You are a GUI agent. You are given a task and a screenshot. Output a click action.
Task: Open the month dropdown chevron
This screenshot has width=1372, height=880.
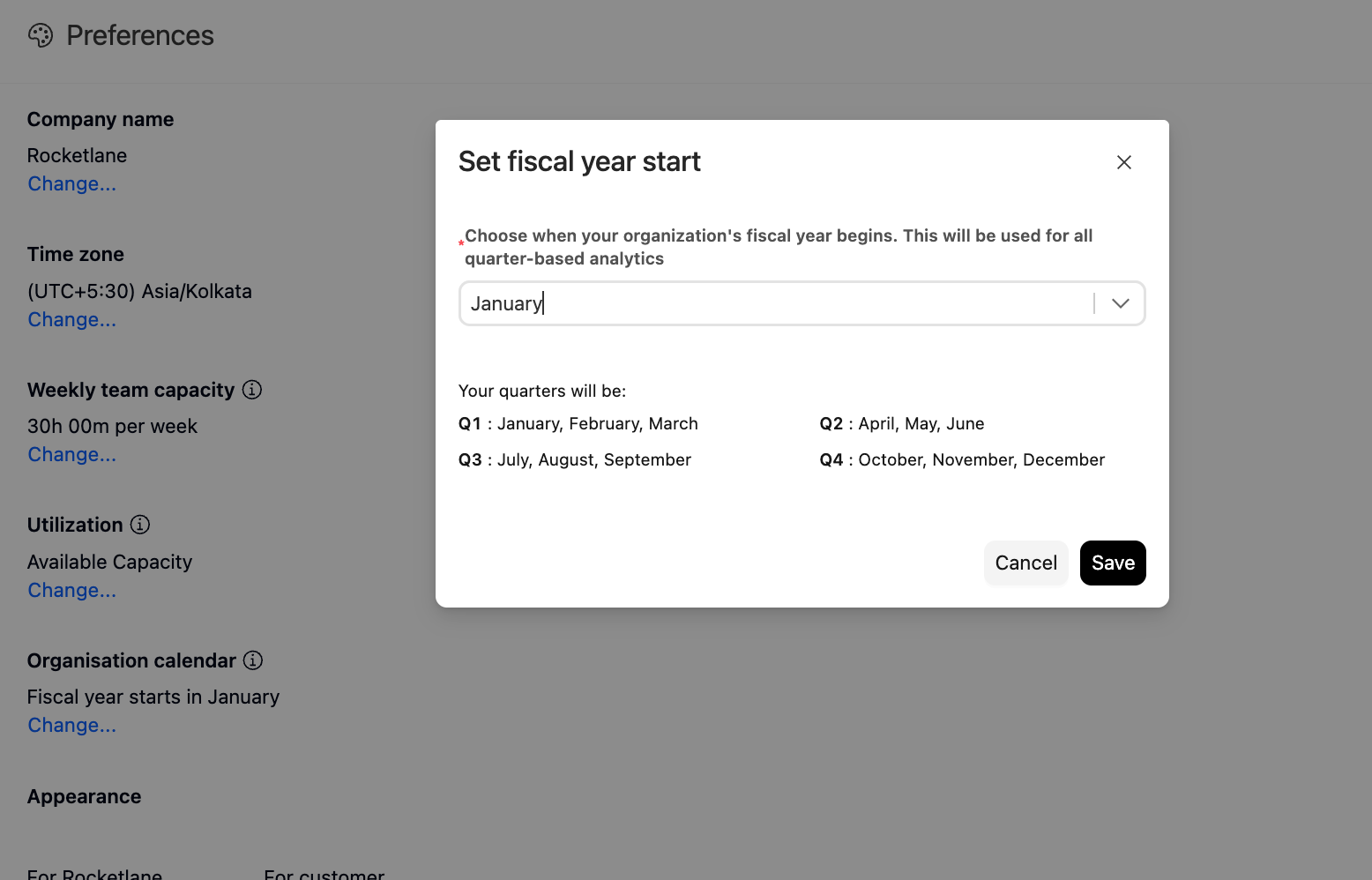(x=1121, y=303)
